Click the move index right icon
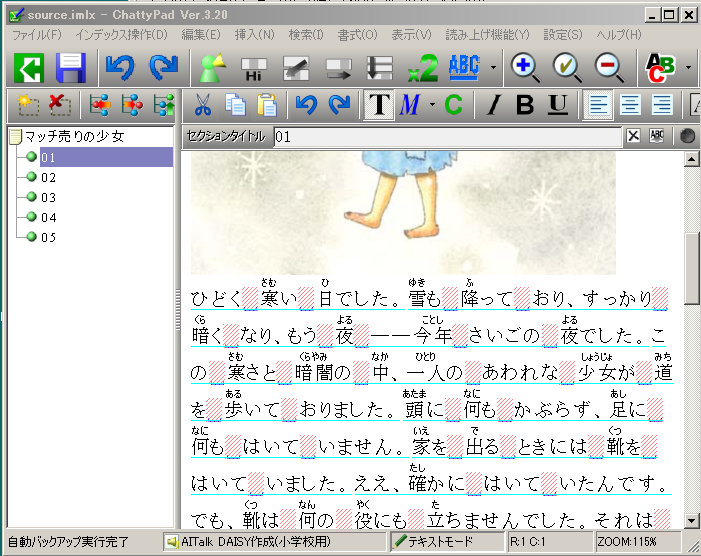Screen dimensions: 701x556 pyautogui.click(x=132, y=105)
